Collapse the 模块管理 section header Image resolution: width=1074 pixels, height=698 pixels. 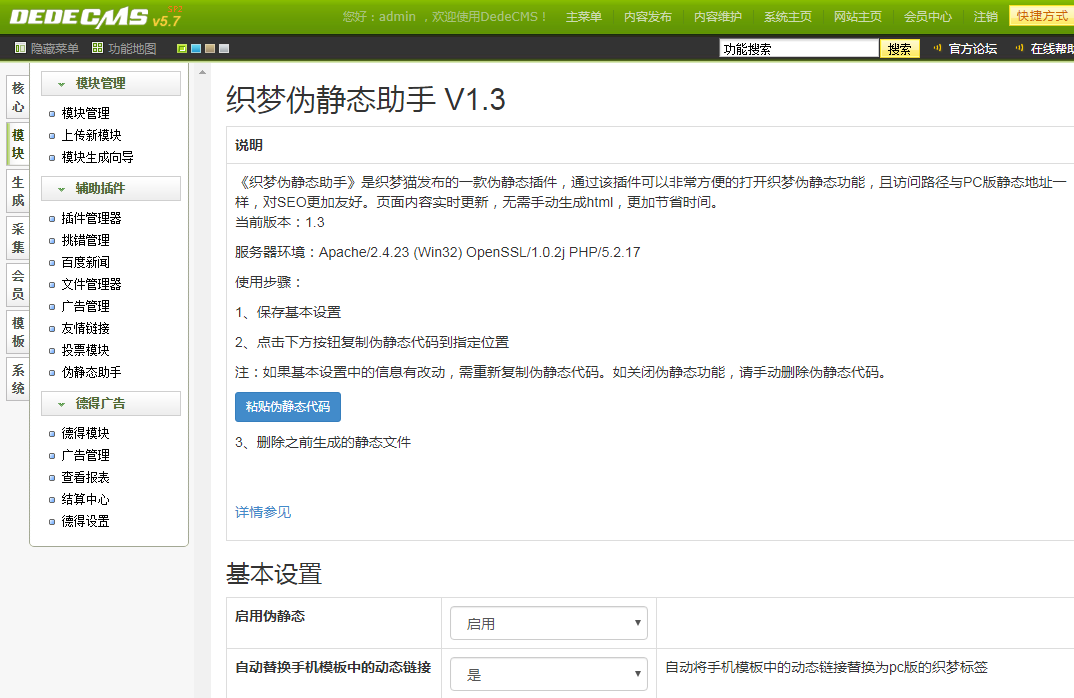(x=111, y=84)
